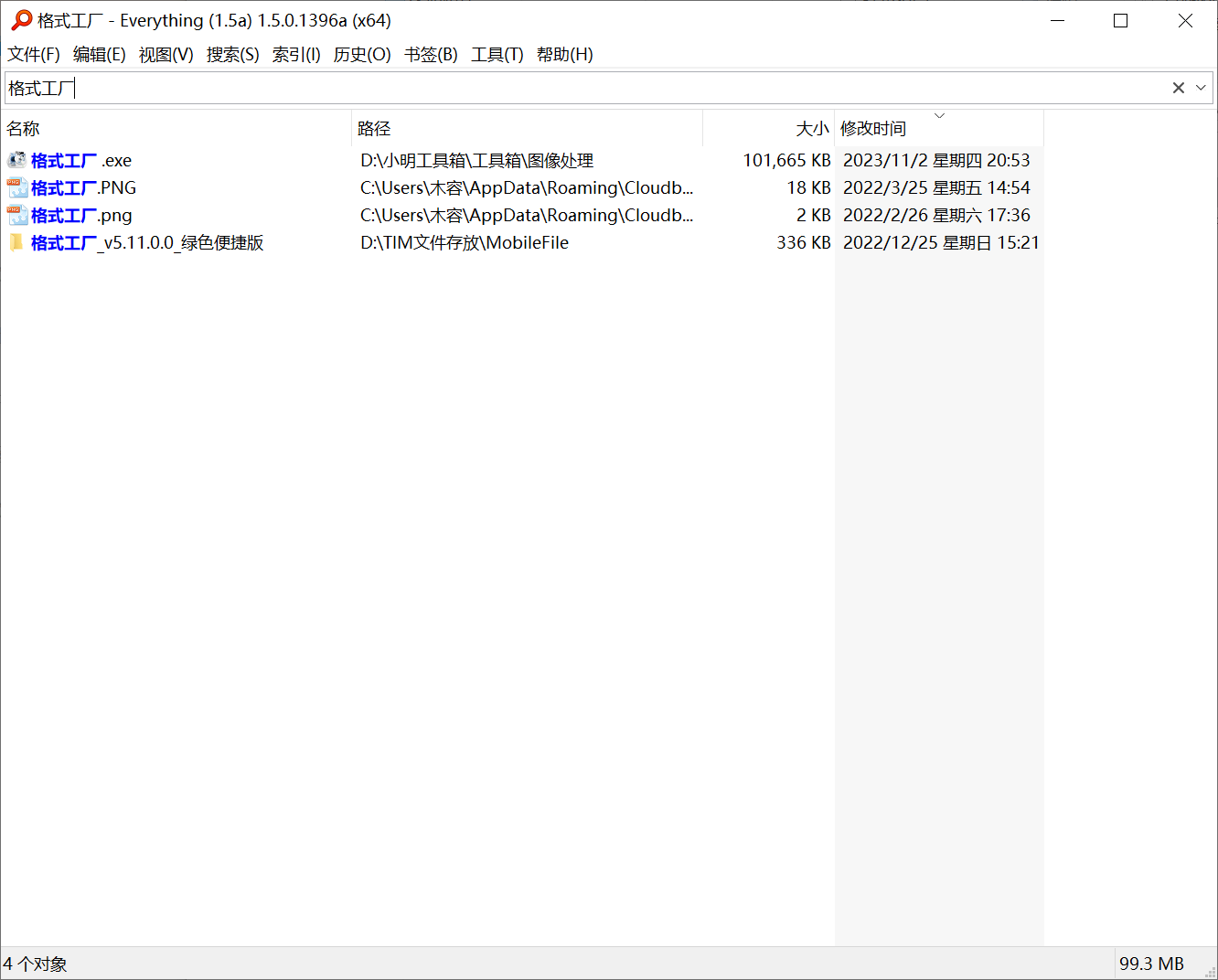Open the 视图(V) menu

[166, 55]
